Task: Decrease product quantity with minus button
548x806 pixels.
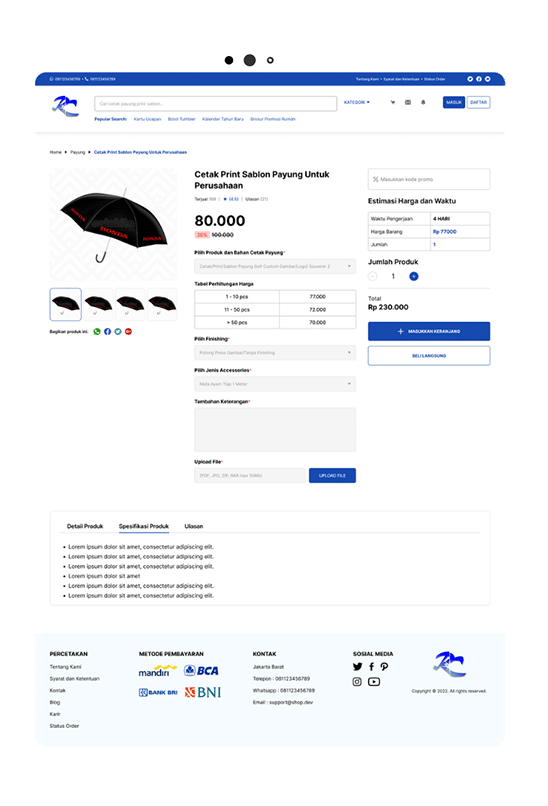Action: tap(373, 277)
